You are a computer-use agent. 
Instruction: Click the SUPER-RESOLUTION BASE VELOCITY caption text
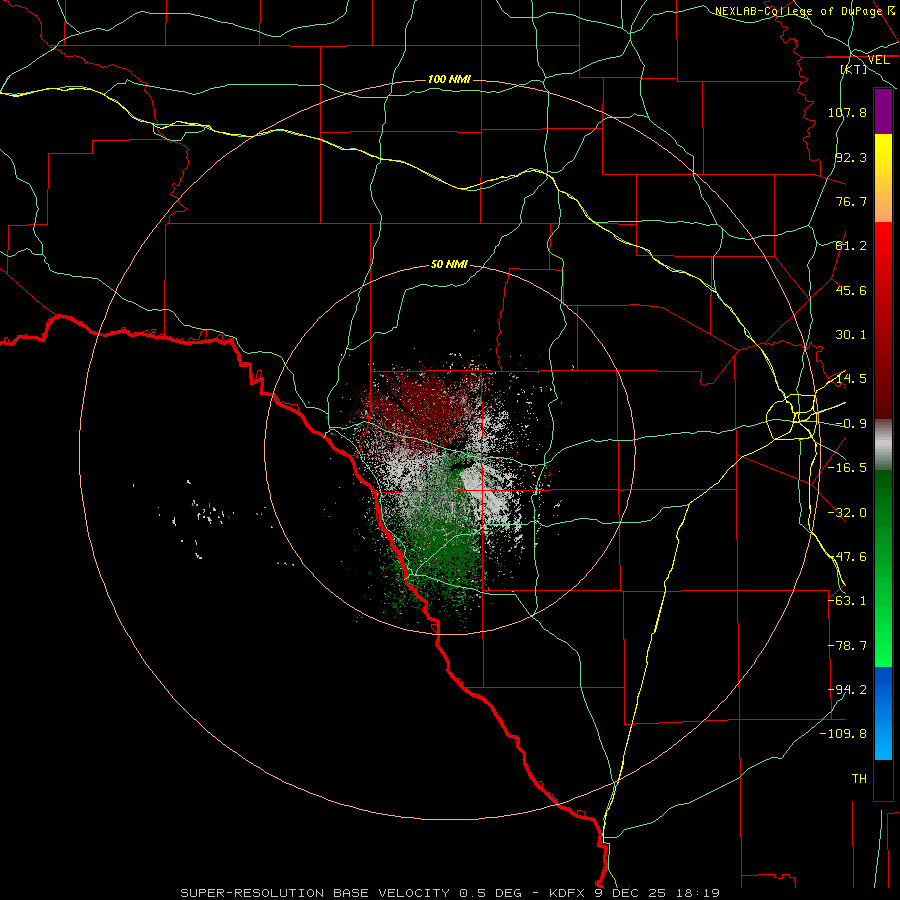pos(315,893)
